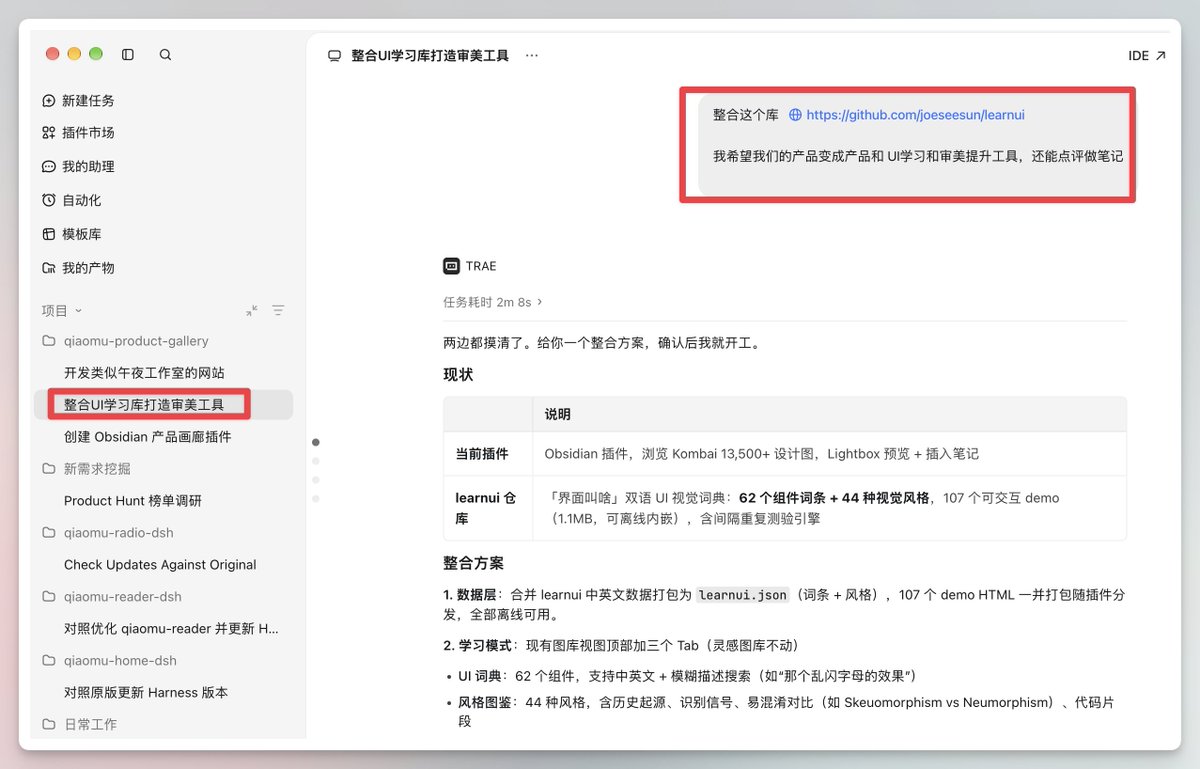The width and height of the screenshot is (1200, 769).
Task: Click the TRAE robot avatar icon
Action: [x=452, y=266]
